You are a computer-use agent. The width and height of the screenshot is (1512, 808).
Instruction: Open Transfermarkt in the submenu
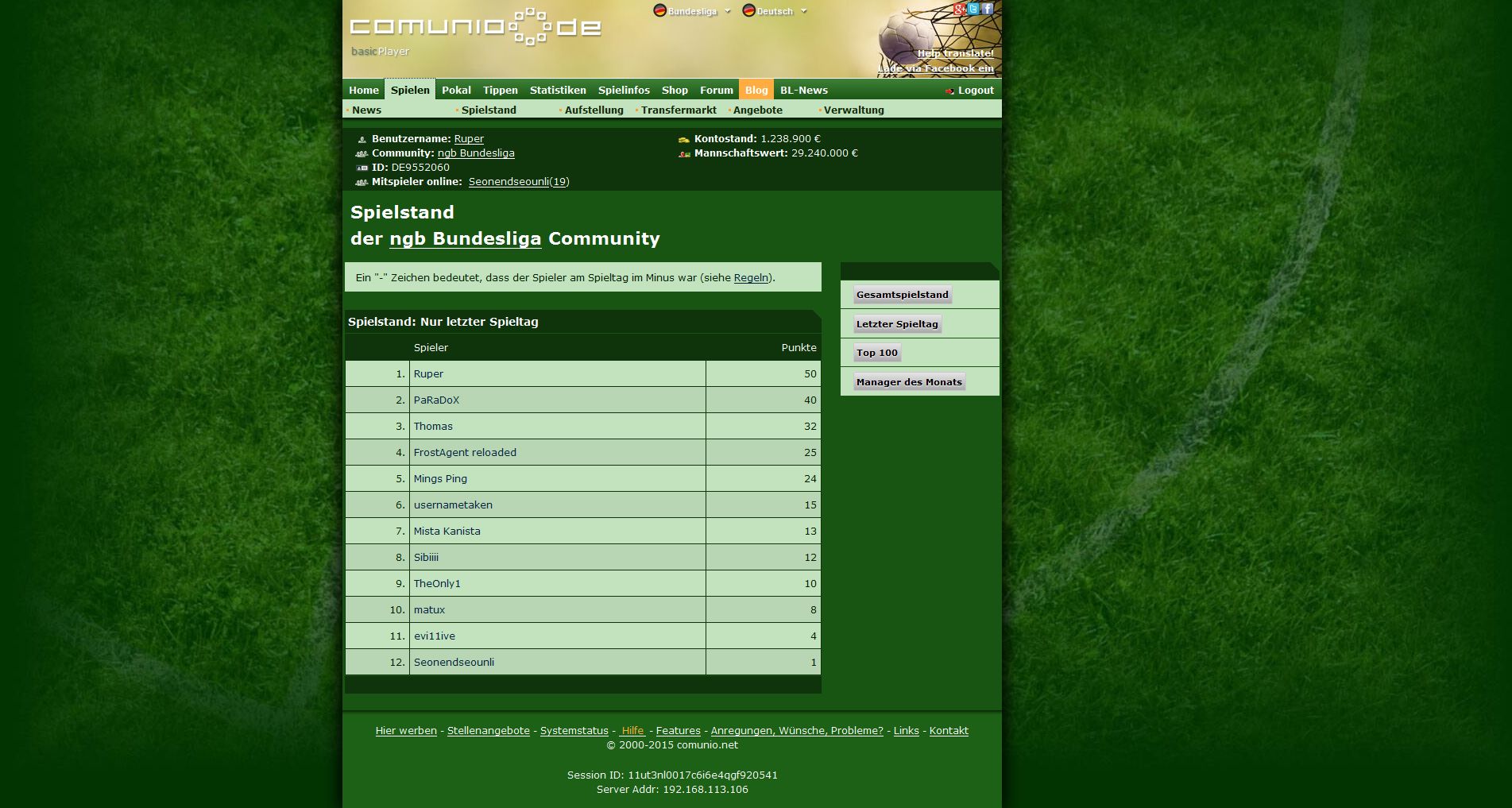pos(679,110)
